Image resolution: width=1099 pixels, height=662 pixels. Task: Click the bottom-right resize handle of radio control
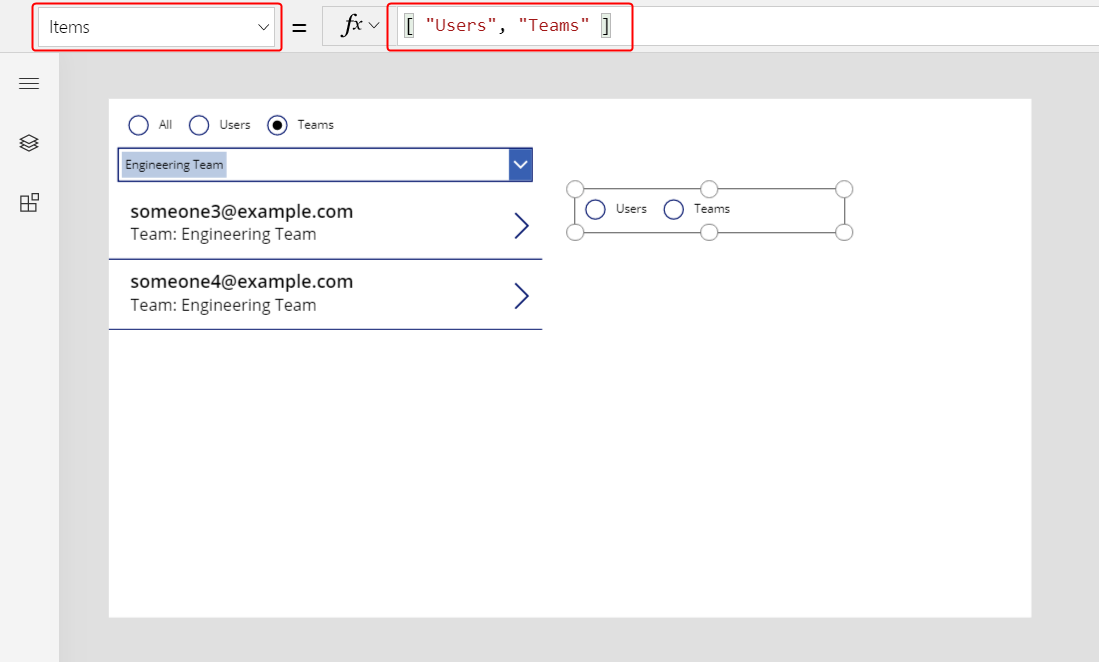(844, 233)
